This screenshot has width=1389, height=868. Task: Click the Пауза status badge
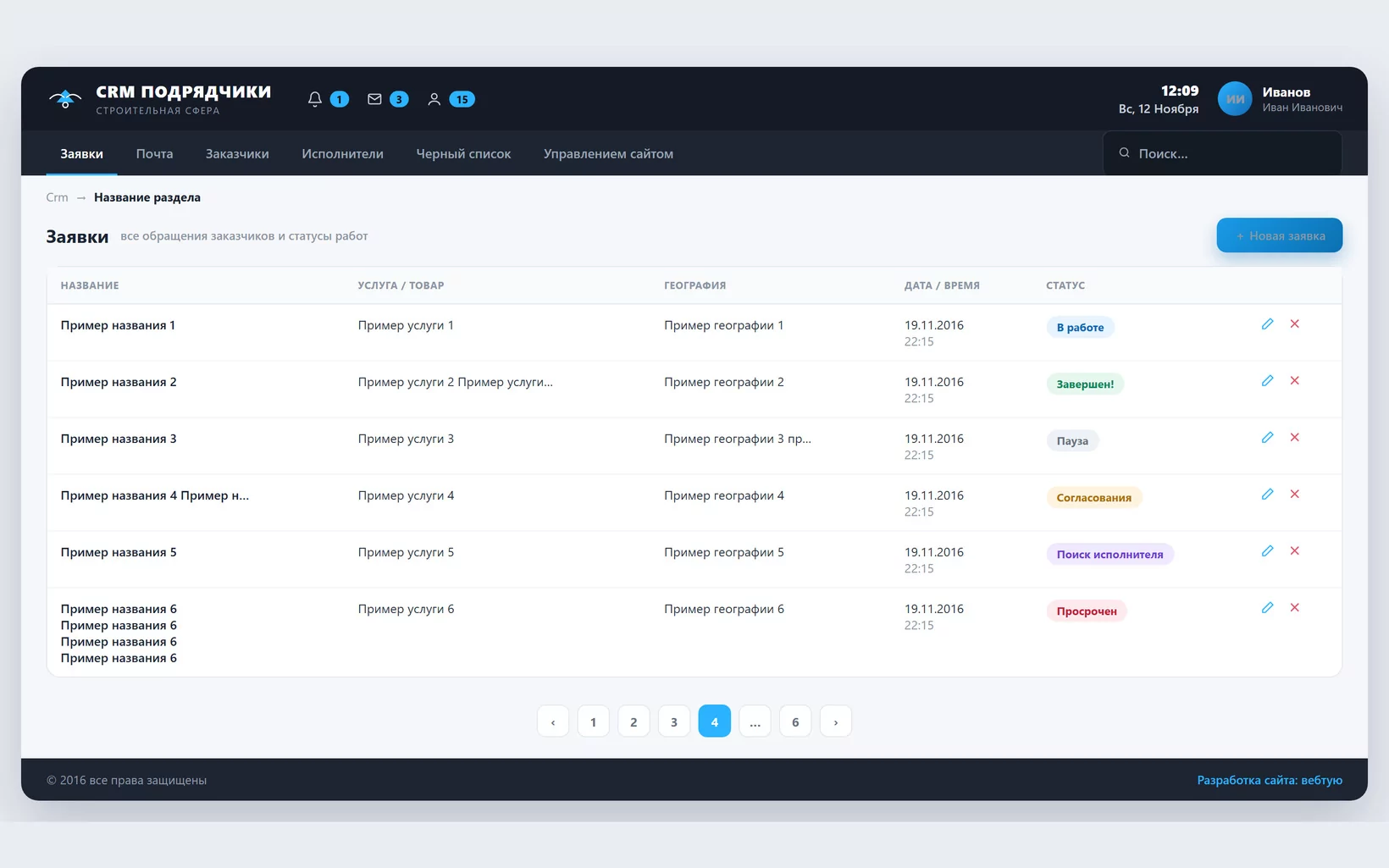(1072, 440)
